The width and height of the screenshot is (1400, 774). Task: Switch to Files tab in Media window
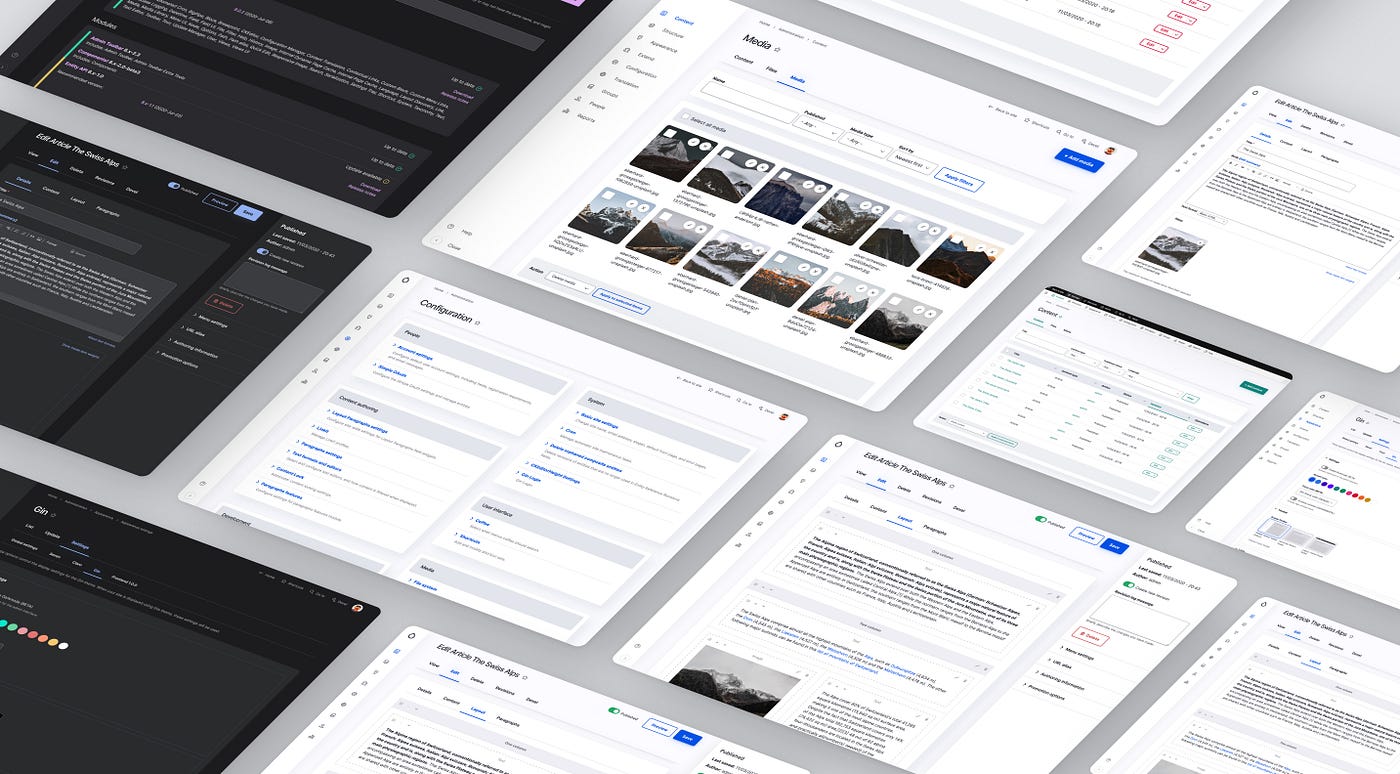click(x=771, y=70)
